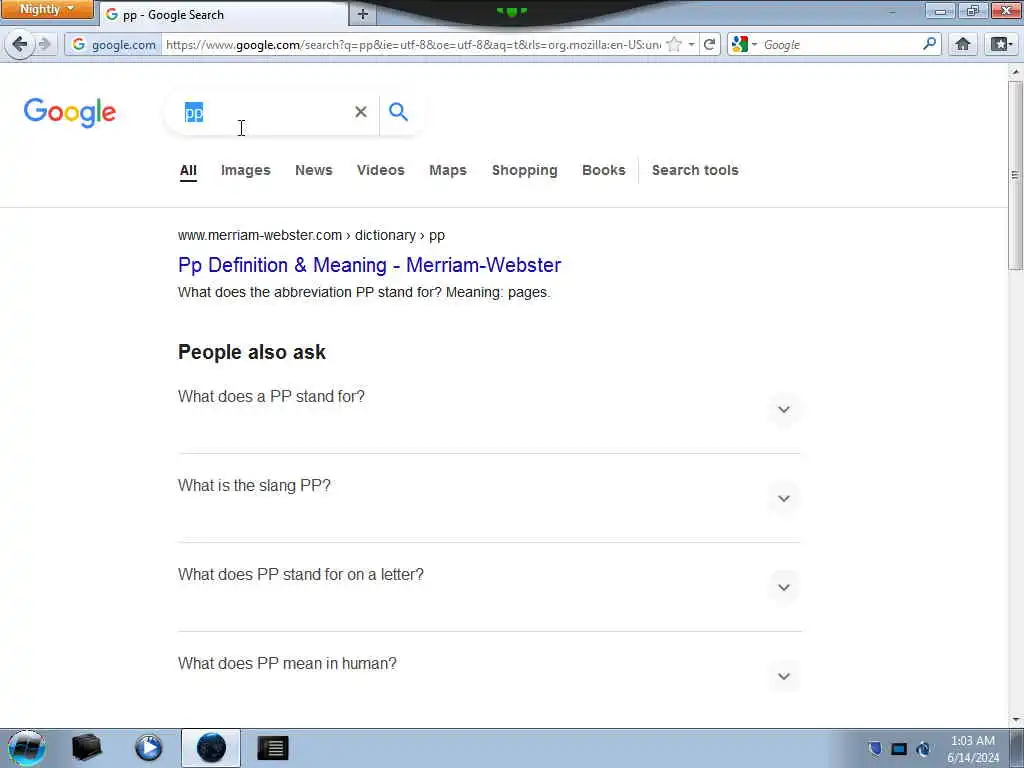Open the Bookmarks menu toolbar icon
The image size is (1024, 768).
pos(1000,44)
